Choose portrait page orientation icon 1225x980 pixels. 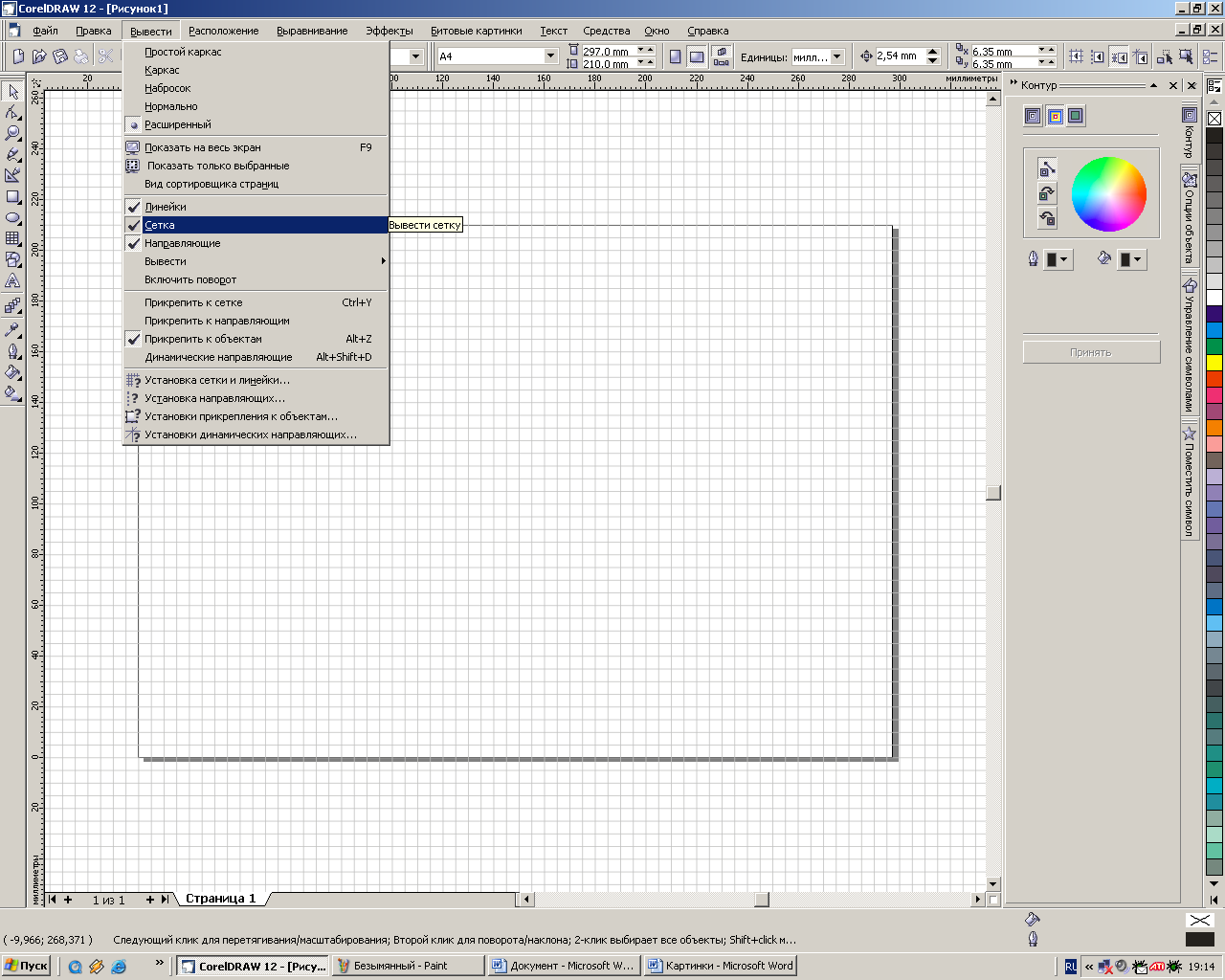(675, 56)
